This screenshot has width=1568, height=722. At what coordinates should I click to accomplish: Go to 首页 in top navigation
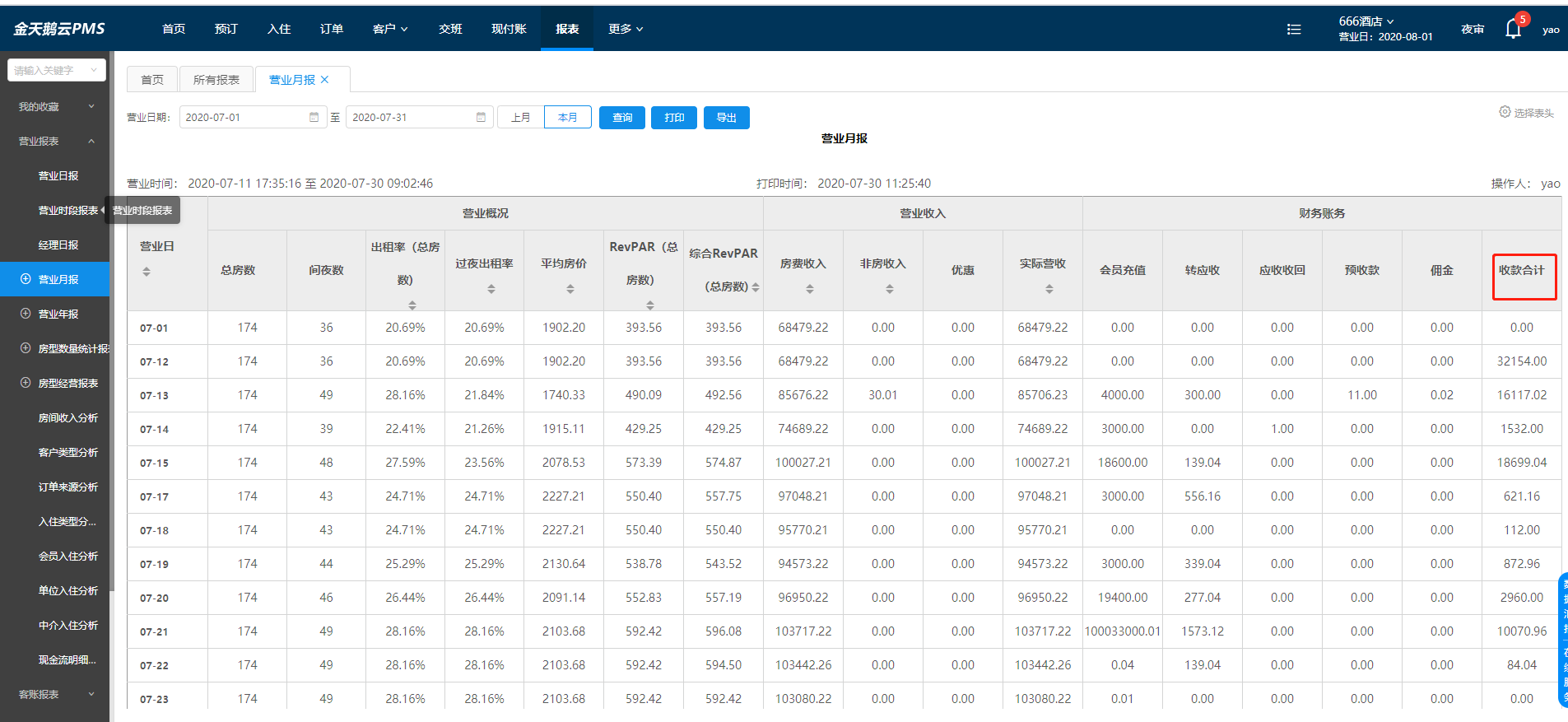(x=174, y=29)
